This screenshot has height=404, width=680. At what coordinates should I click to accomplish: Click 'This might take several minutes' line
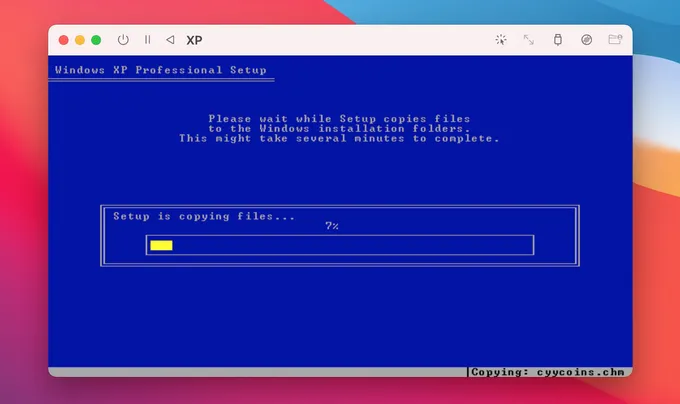click(339, 139)
